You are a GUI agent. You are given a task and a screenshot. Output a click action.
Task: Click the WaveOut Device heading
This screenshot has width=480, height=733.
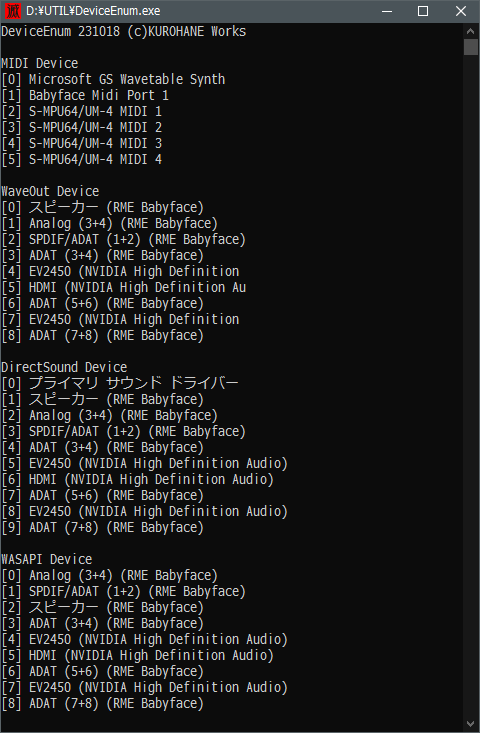(50, 191)
